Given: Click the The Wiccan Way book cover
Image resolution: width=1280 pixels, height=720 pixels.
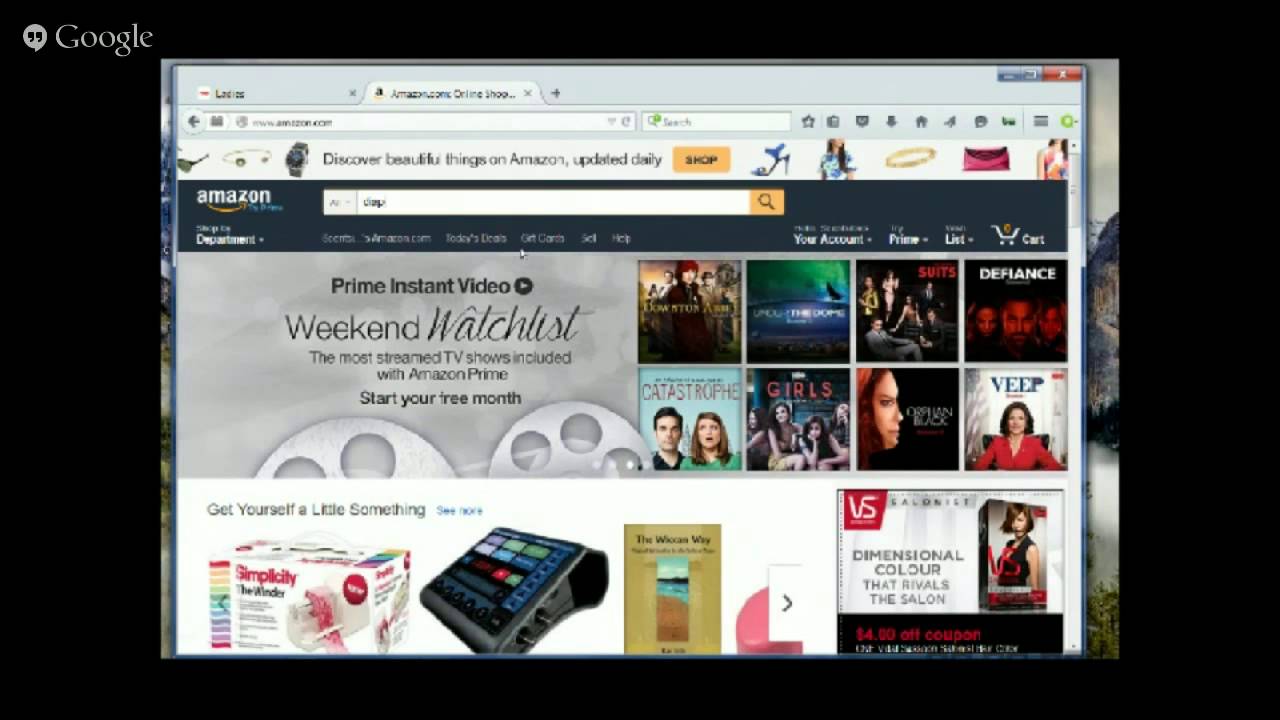Looking at the screenshot, I should 672,589.
